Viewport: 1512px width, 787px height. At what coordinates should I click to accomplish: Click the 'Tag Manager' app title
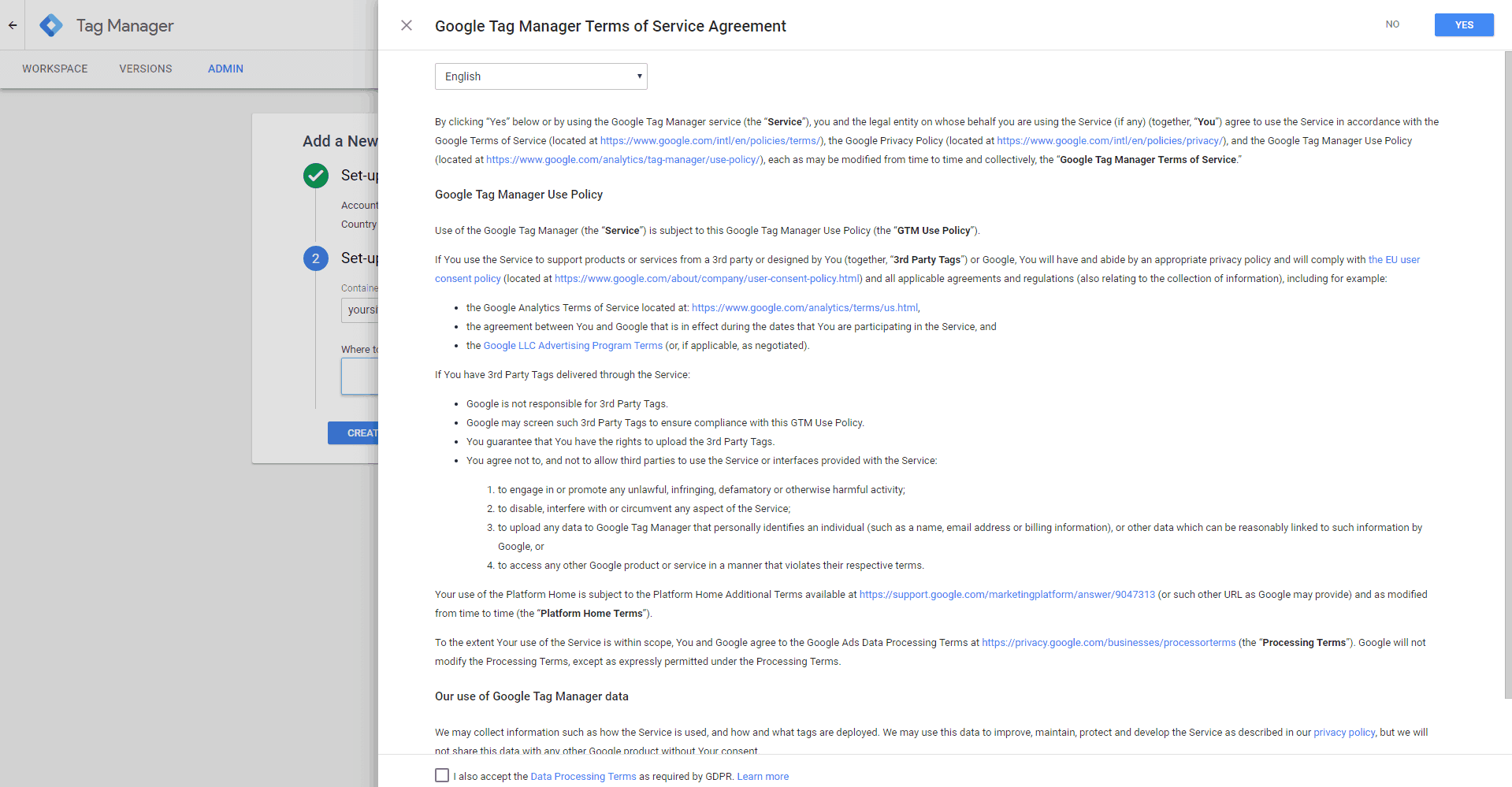click(125, 26)
